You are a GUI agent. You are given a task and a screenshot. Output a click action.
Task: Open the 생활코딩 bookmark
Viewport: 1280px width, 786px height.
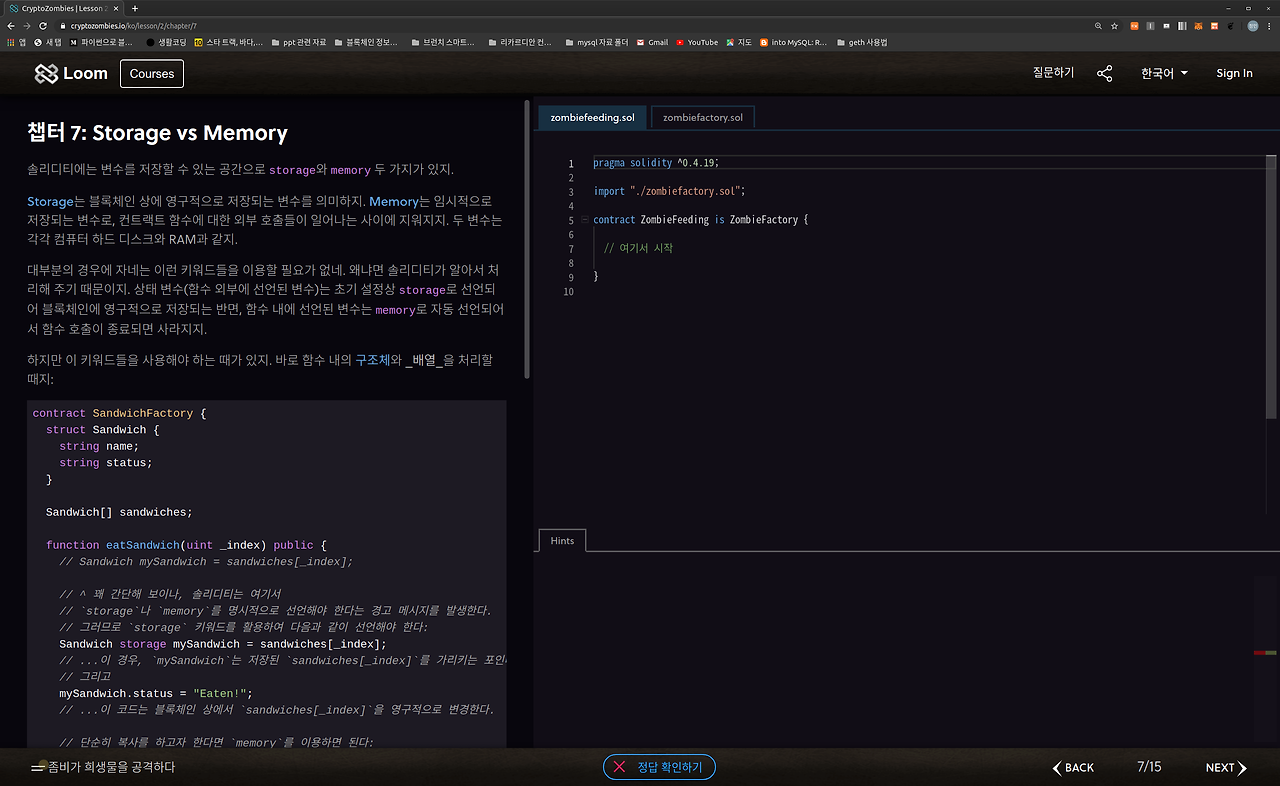pyautogui.click(x=166, y=42)
